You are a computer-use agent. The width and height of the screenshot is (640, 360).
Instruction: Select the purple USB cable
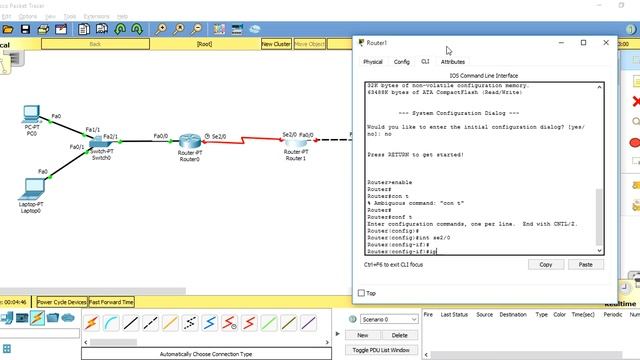[308, 323]
